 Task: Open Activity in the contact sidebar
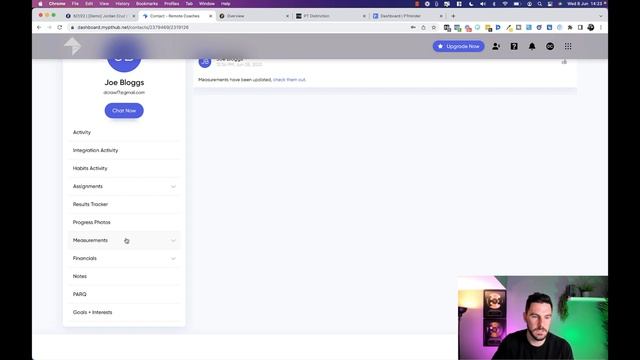coord(124,132)
